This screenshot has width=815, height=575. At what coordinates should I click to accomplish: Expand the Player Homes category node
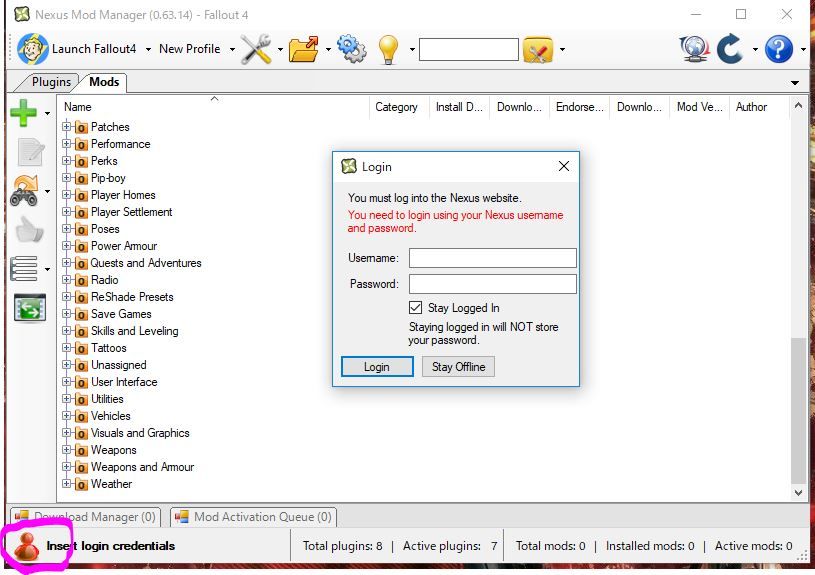67,195
